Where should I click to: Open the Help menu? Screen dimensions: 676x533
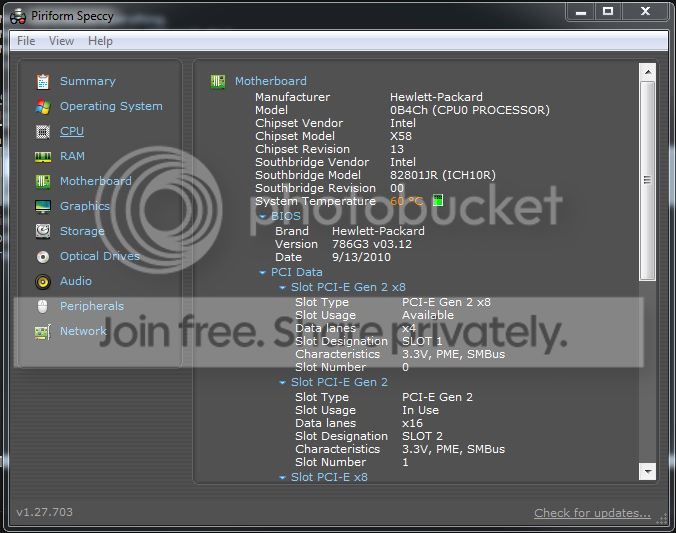click(x=100, y=41)
